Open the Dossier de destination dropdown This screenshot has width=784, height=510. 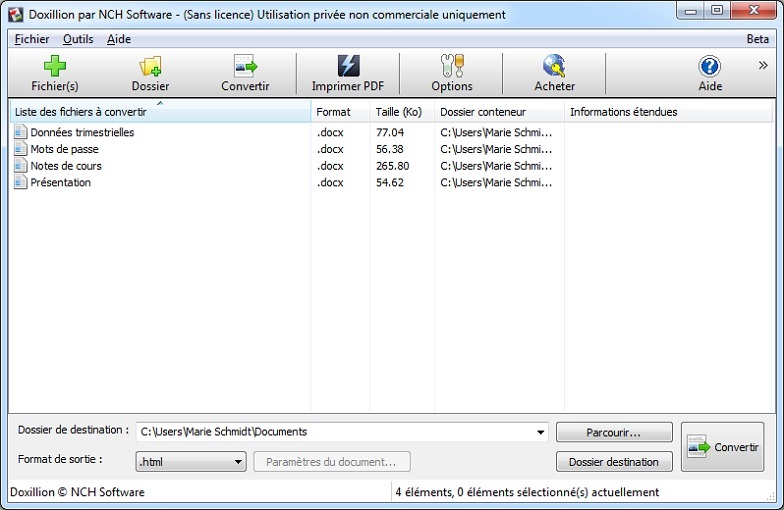[x=540, y=432]
